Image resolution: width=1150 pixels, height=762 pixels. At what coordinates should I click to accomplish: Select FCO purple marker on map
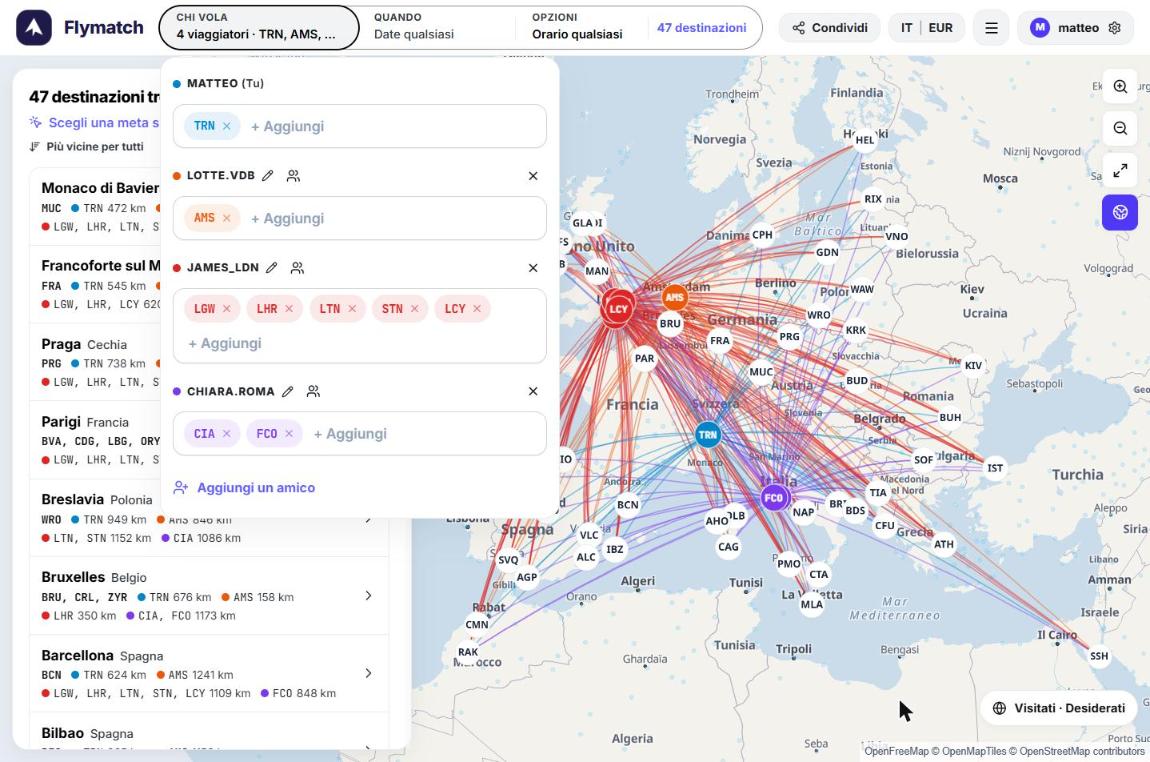[x=774, y=498]
